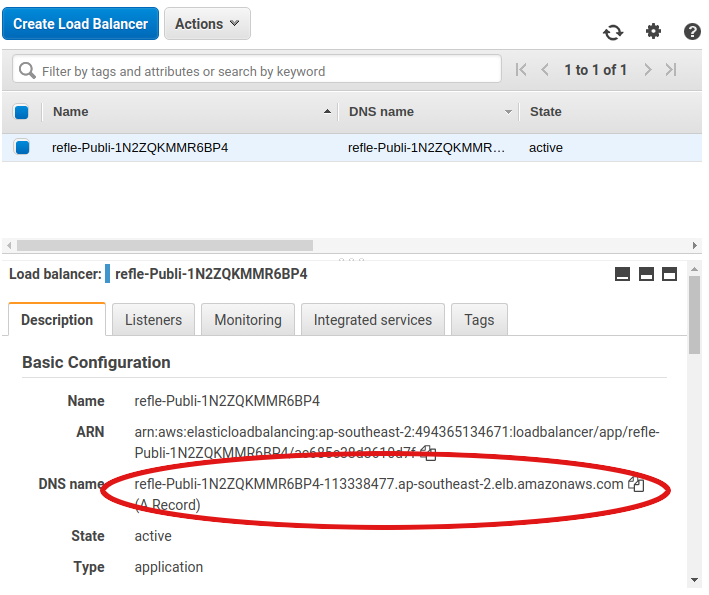
Task: Go to last page of results
Action: pyautogui.click(x=671, y=70)
